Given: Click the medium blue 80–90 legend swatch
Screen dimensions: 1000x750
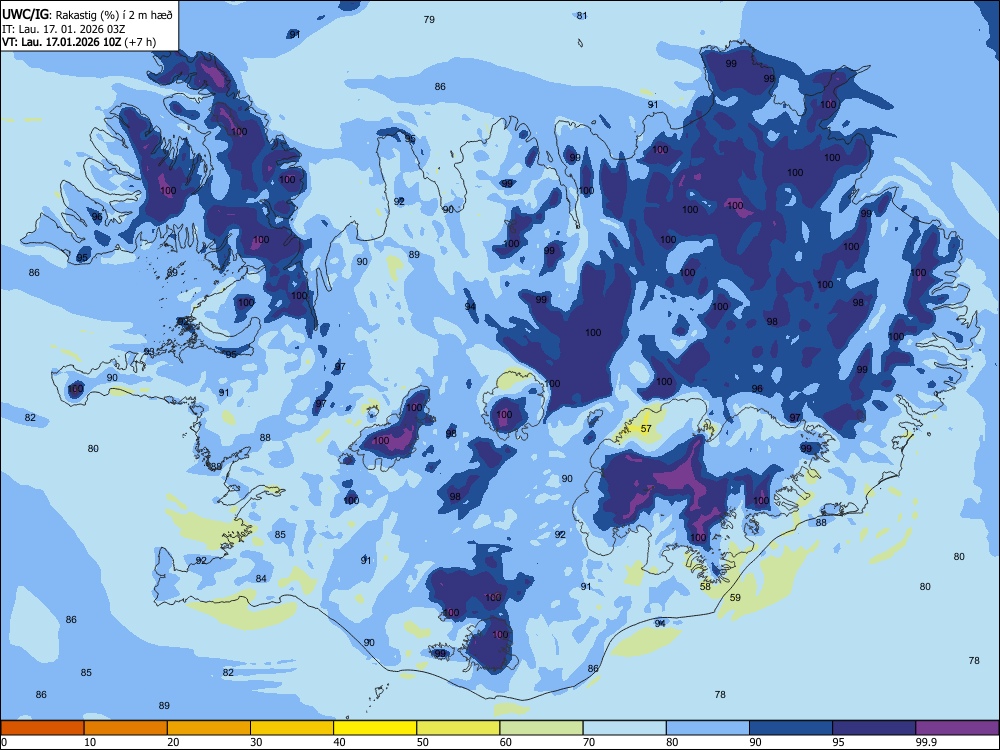Looking at the screenshot, I should (x=708, y=728).
